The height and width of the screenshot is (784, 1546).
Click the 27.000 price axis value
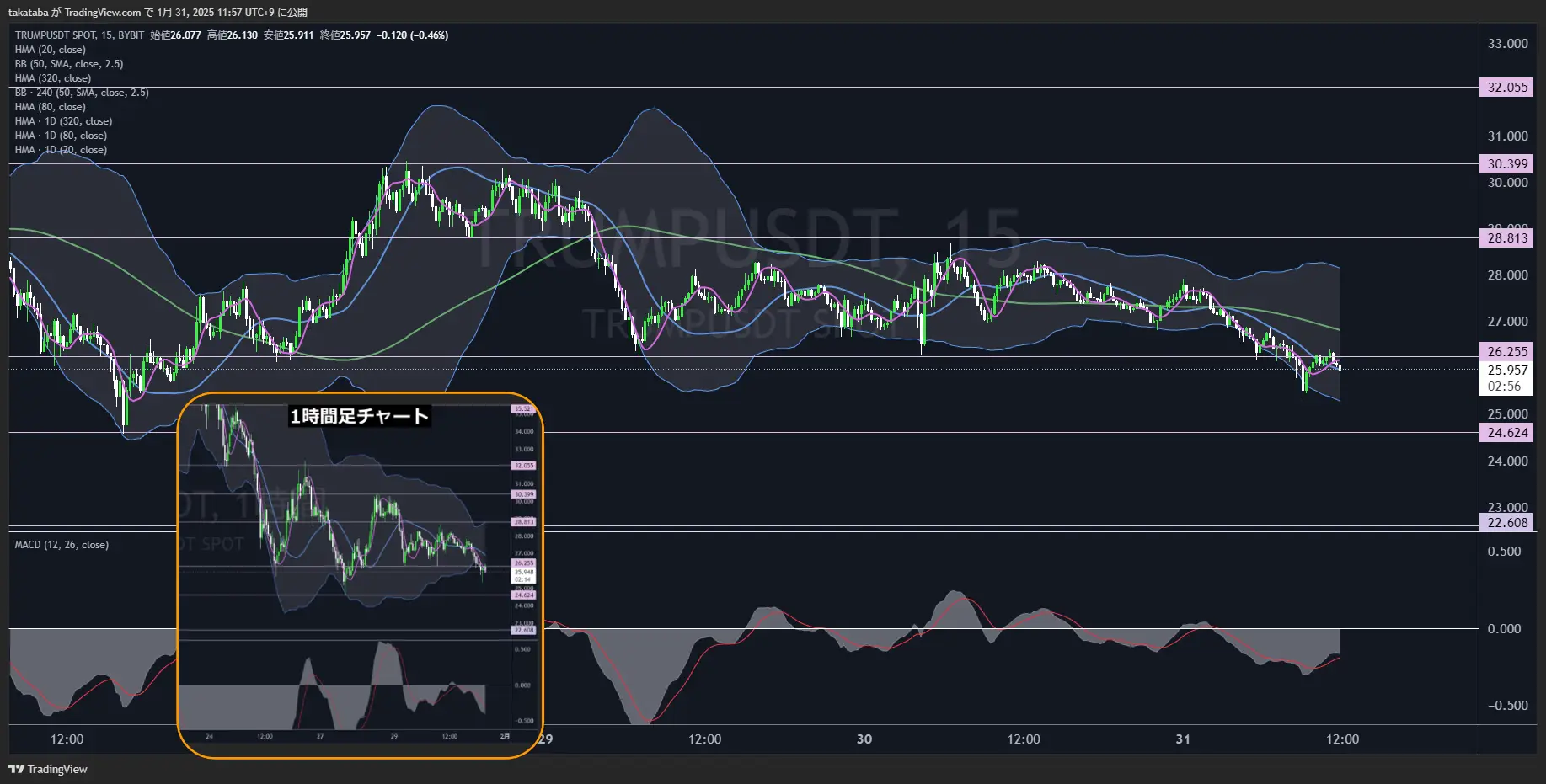point(1507,322)
